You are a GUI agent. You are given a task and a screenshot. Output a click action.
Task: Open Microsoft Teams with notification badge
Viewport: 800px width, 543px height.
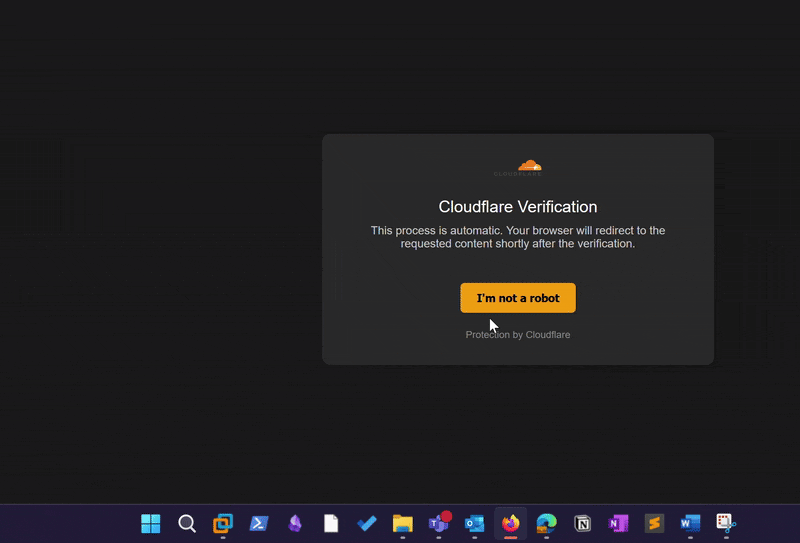pyautogui.click(x=439, y=523)
